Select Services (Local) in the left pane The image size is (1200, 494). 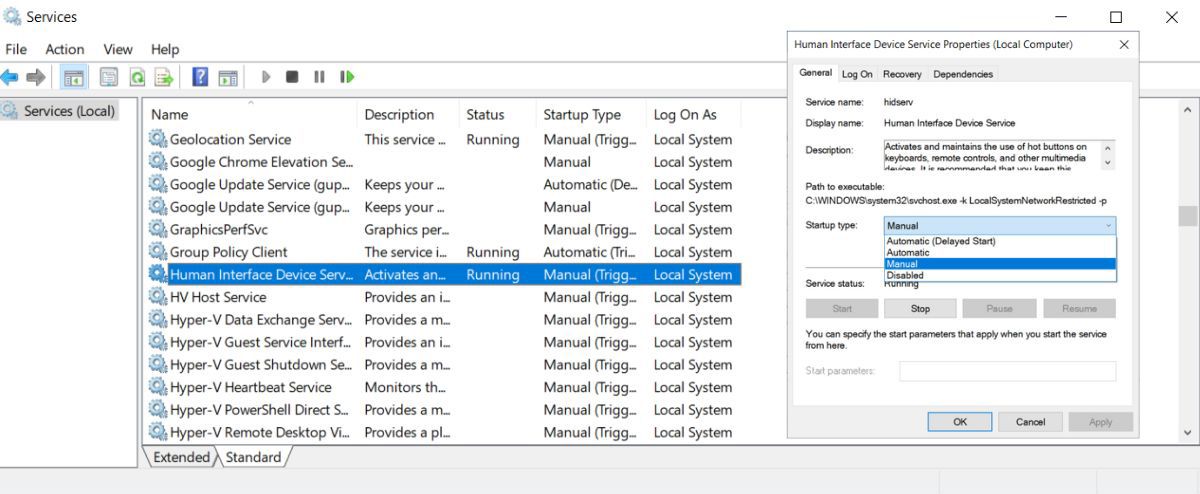coord(69,111)
